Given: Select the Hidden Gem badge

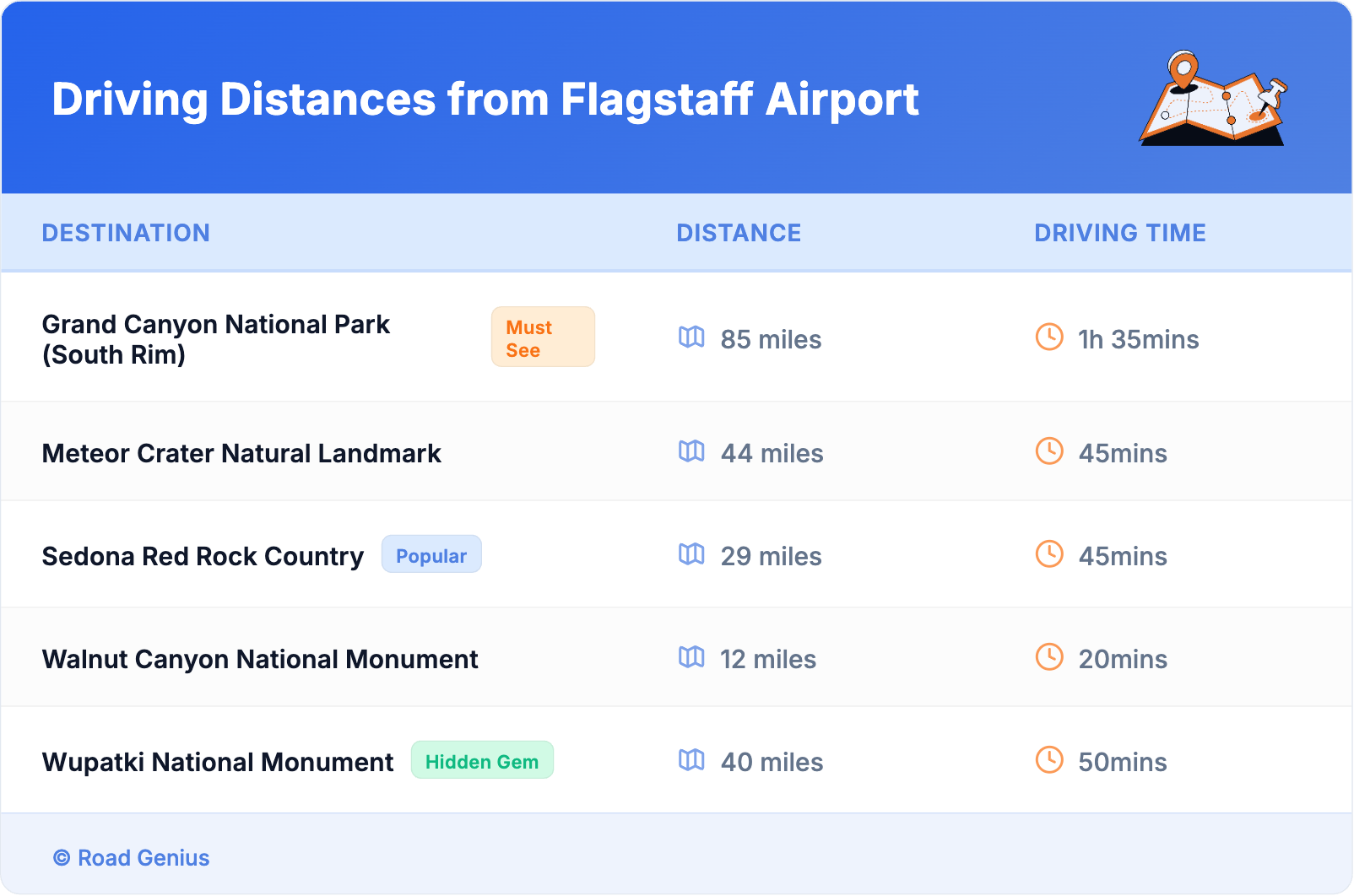Looking at the screenshot, I should pyautogui.click(x=482, y=761).
